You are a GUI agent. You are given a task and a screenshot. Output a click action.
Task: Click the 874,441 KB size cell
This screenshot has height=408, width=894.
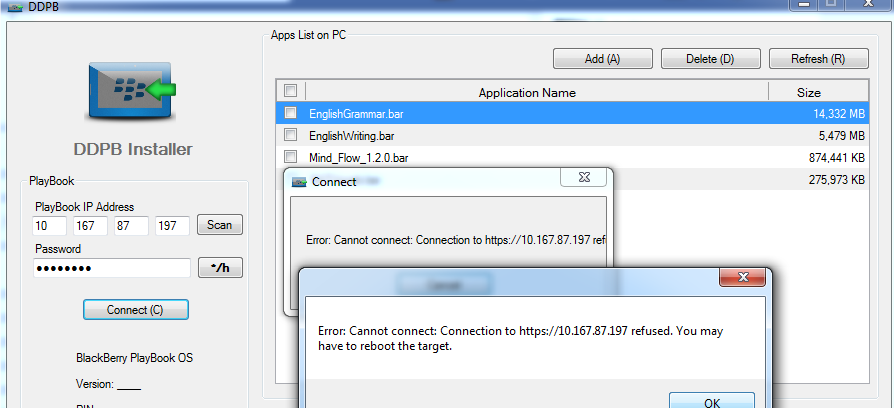coord(837,158)
